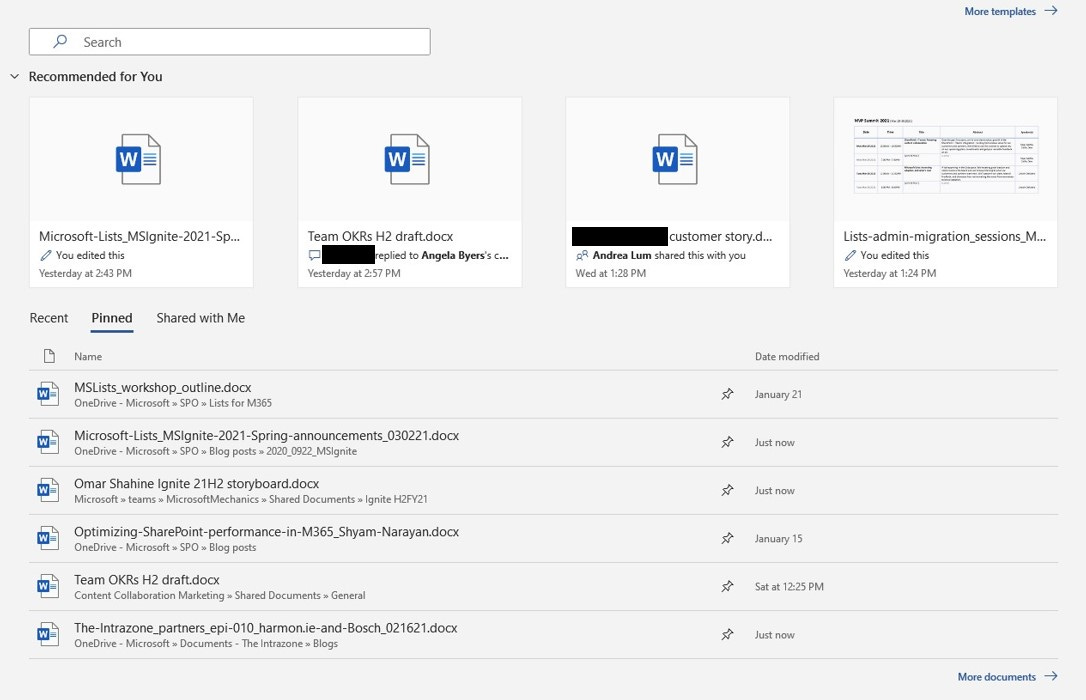Unpin Microsoft-Lists_MSIgnite-2021-Spring-announcements_030221.docx
Screen dimensions: 1086x700
coord(727,442)
